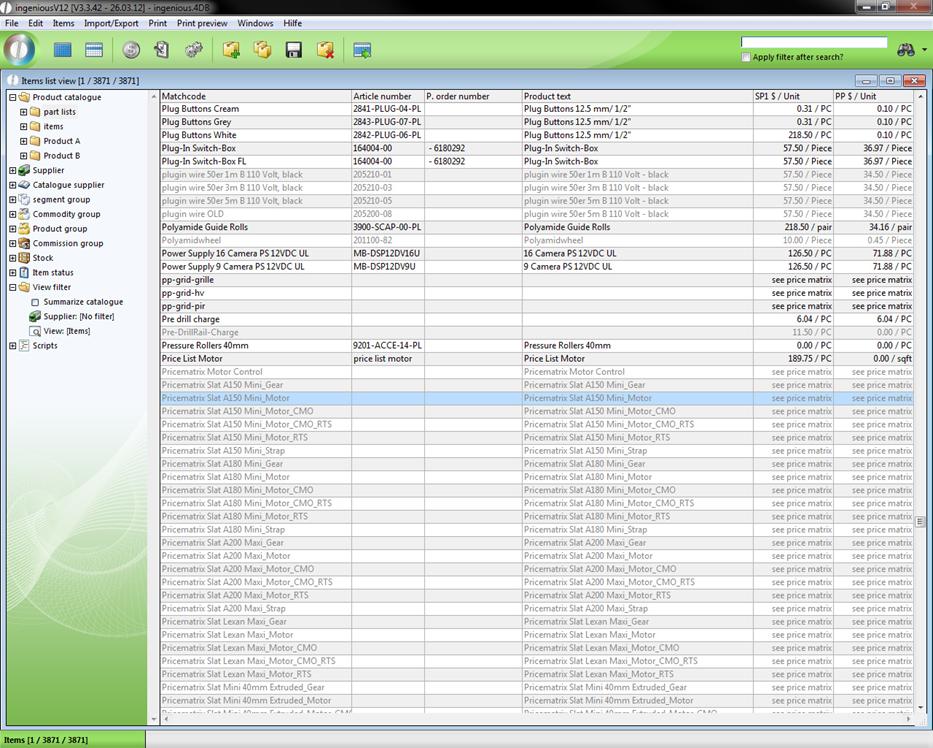Click in the search text field

813,43
